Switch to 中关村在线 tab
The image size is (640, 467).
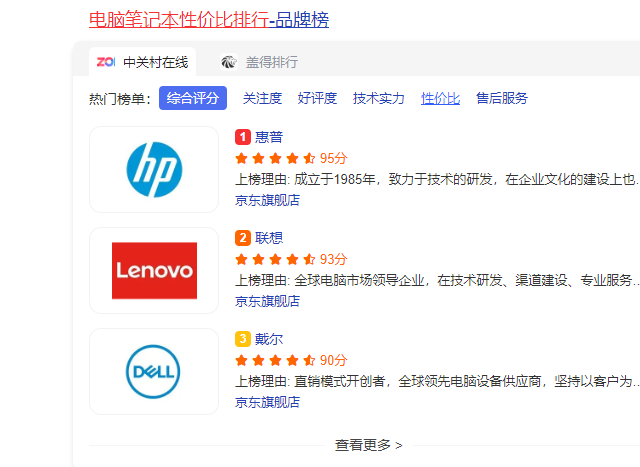point(155,62)
